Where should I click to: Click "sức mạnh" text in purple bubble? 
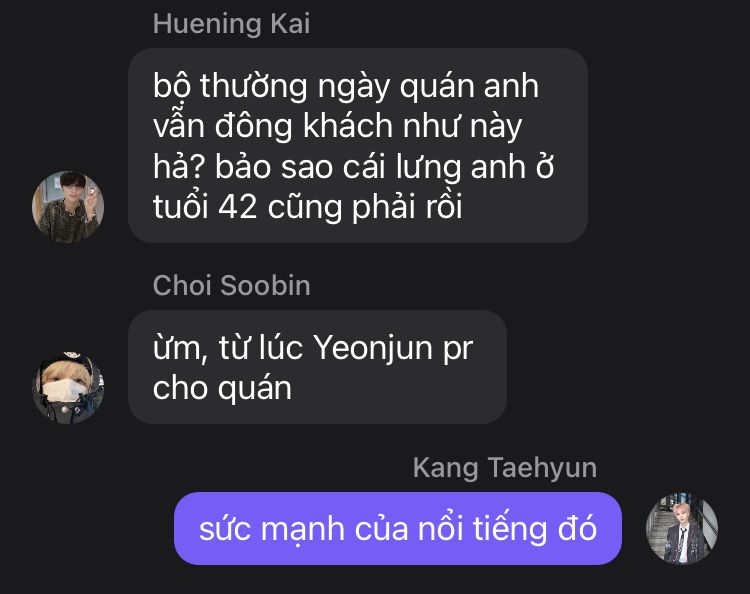(272, 529)
